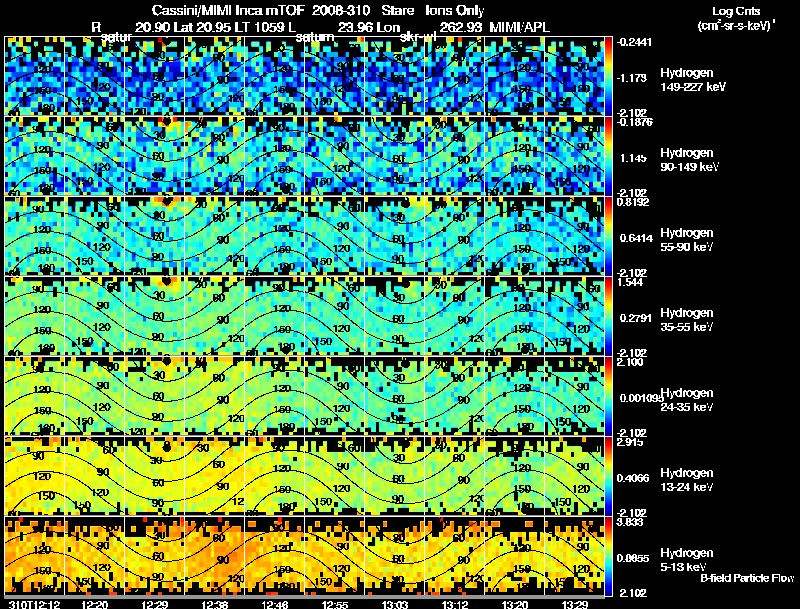Select the '310T12:12' time axis tick

click(x=34, y=604)
